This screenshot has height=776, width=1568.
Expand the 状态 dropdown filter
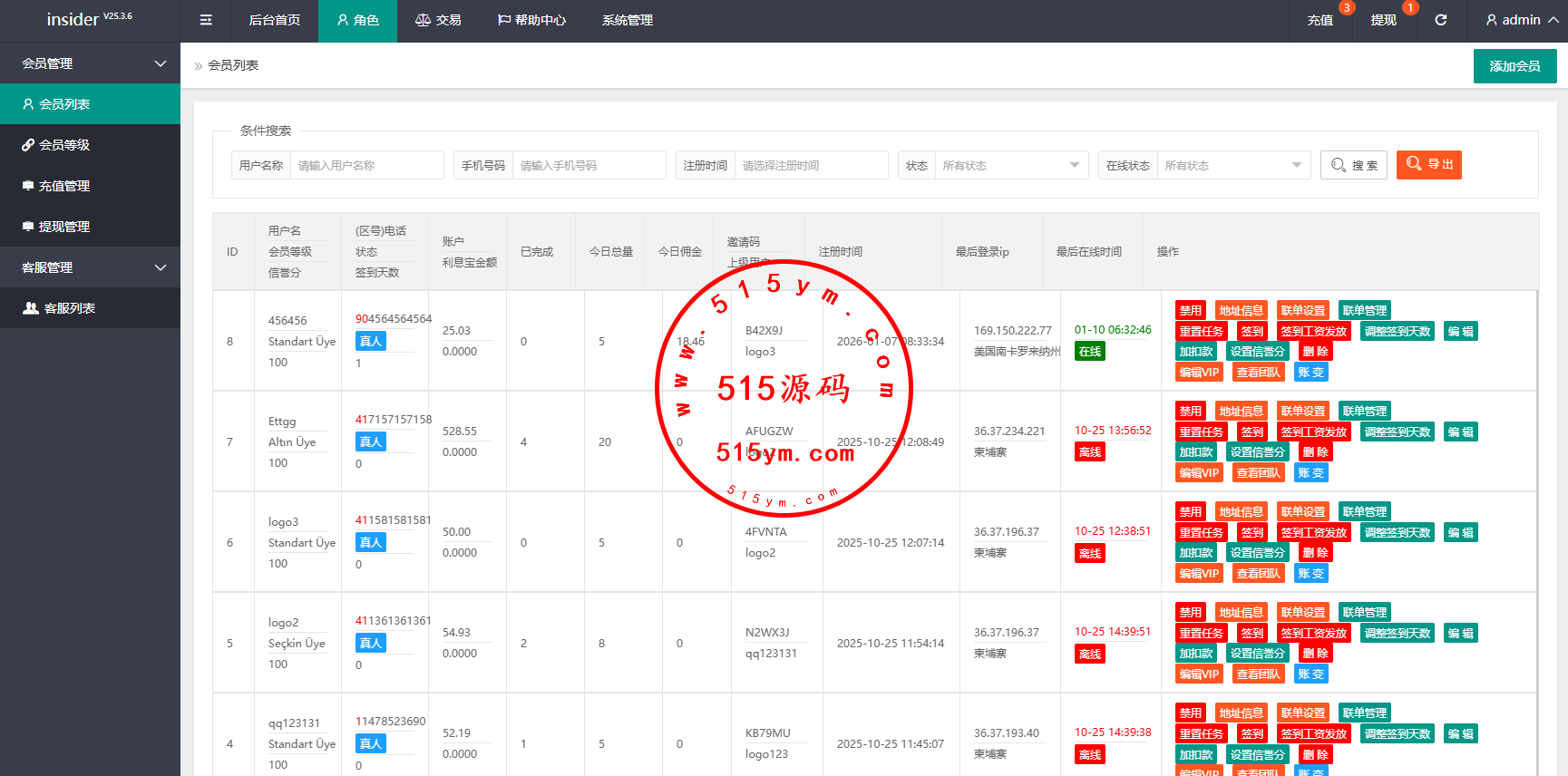pyautogui.click(x=1009, y=165)
